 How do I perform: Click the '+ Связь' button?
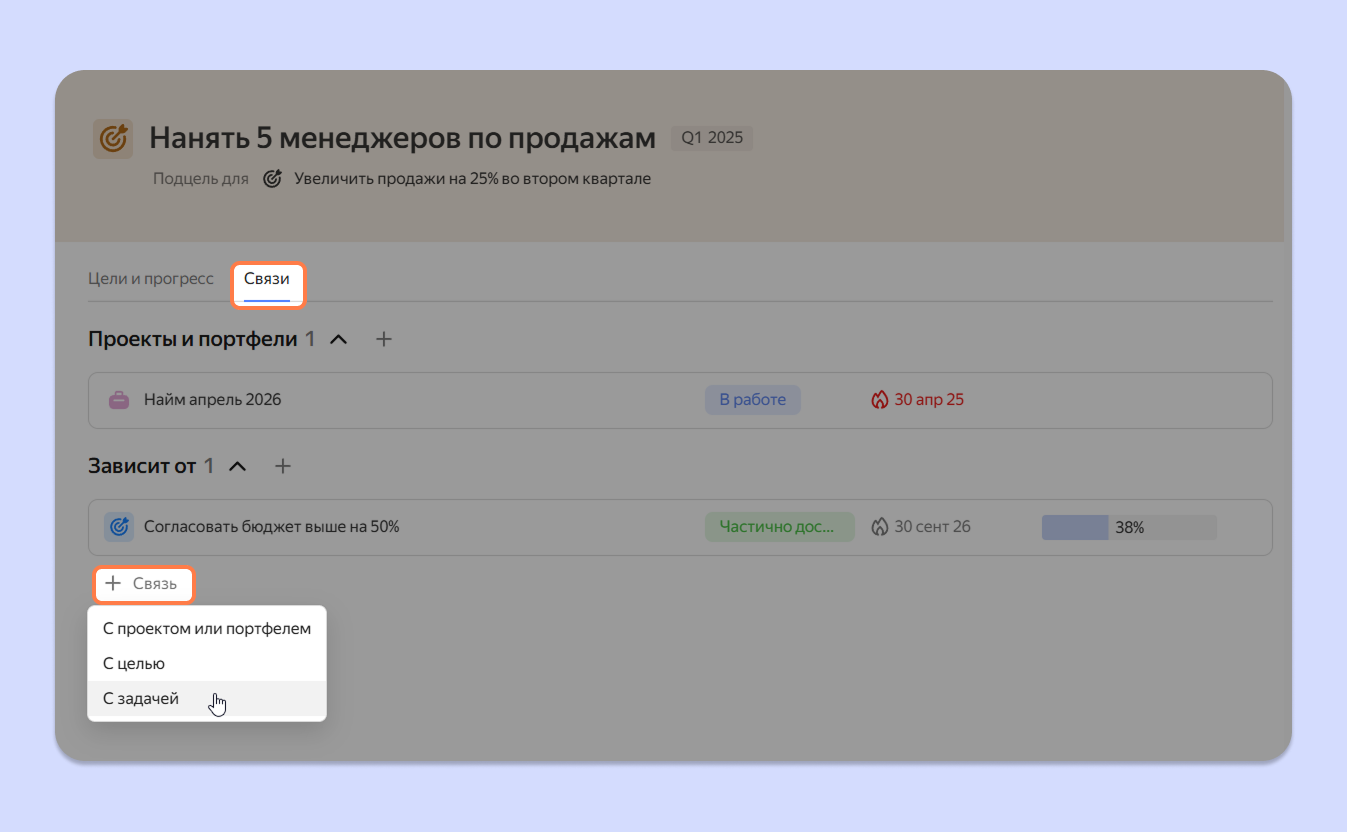click(143, 584)
